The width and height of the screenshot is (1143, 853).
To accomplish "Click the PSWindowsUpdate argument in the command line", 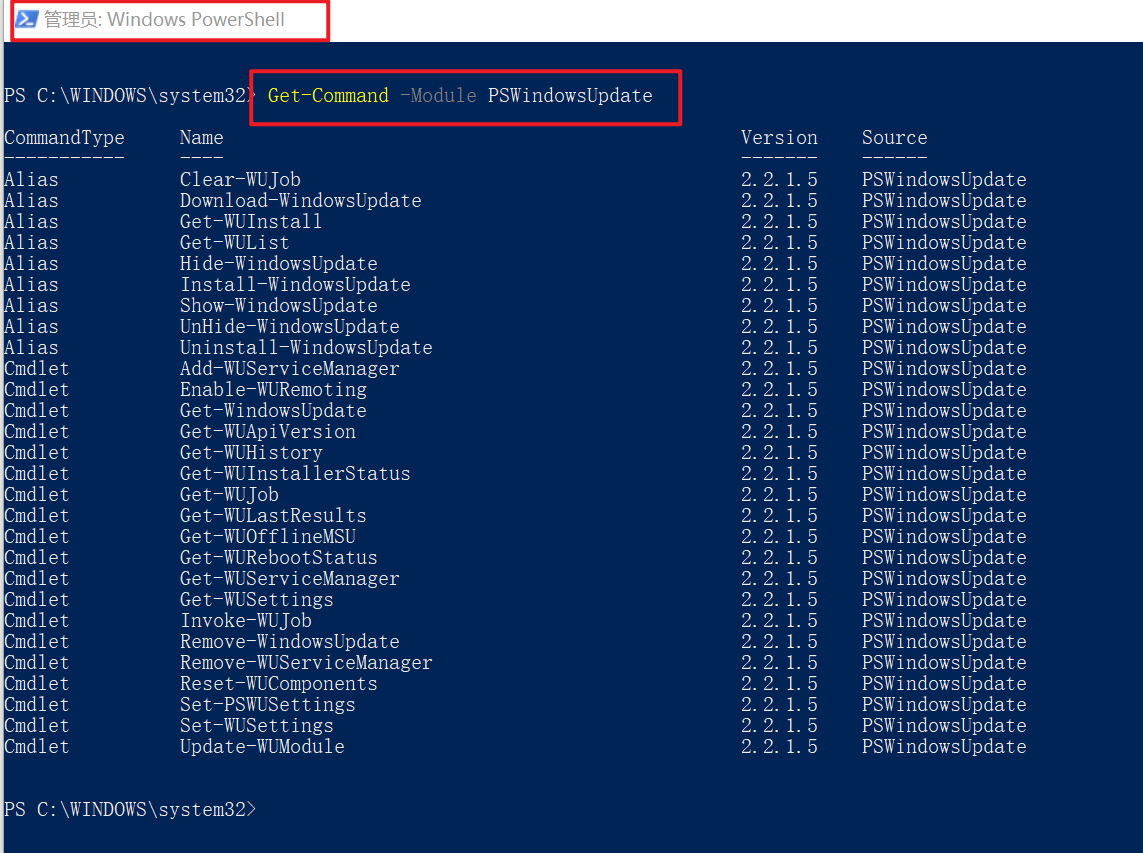I will click(570, 96).
